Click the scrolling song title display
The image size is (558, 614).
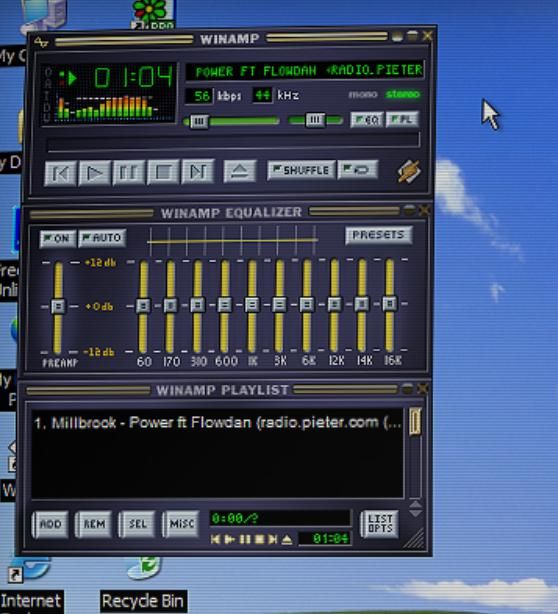coord(305,71)
